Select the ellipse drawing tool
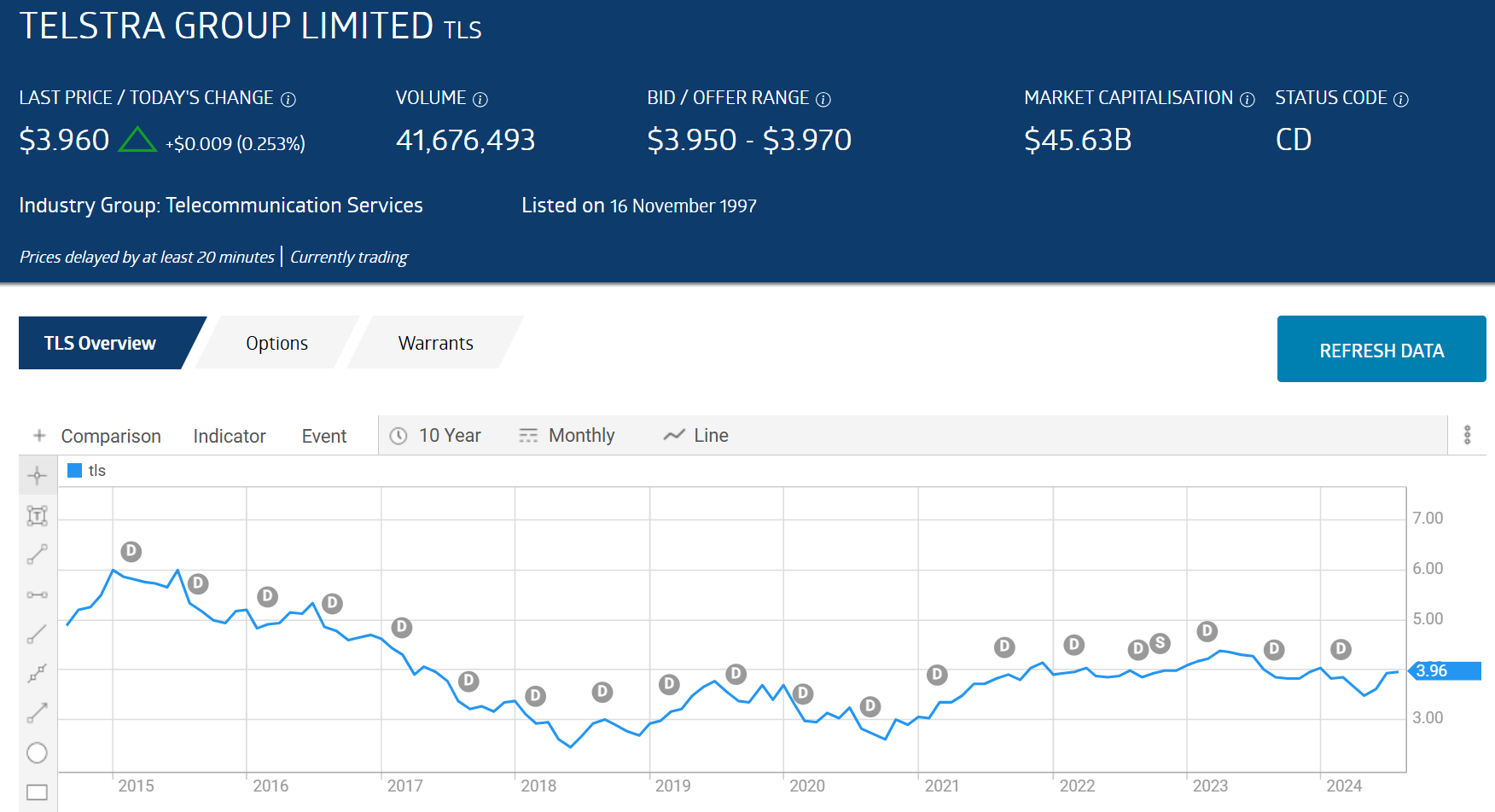This screenshot has height=812, width=1495. coord(38,752)
